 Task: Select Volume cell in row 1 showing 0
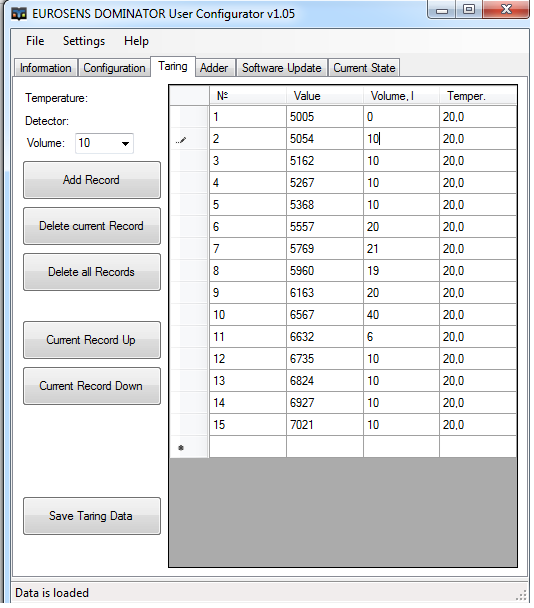[401, 117]
